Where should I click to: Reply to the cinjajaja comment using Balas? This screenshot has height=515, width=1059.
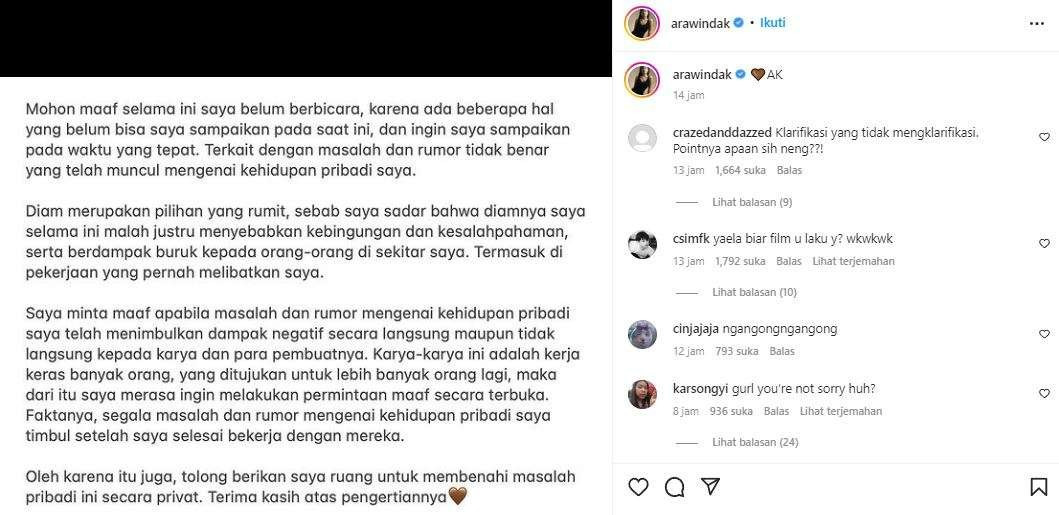point(782,351)
